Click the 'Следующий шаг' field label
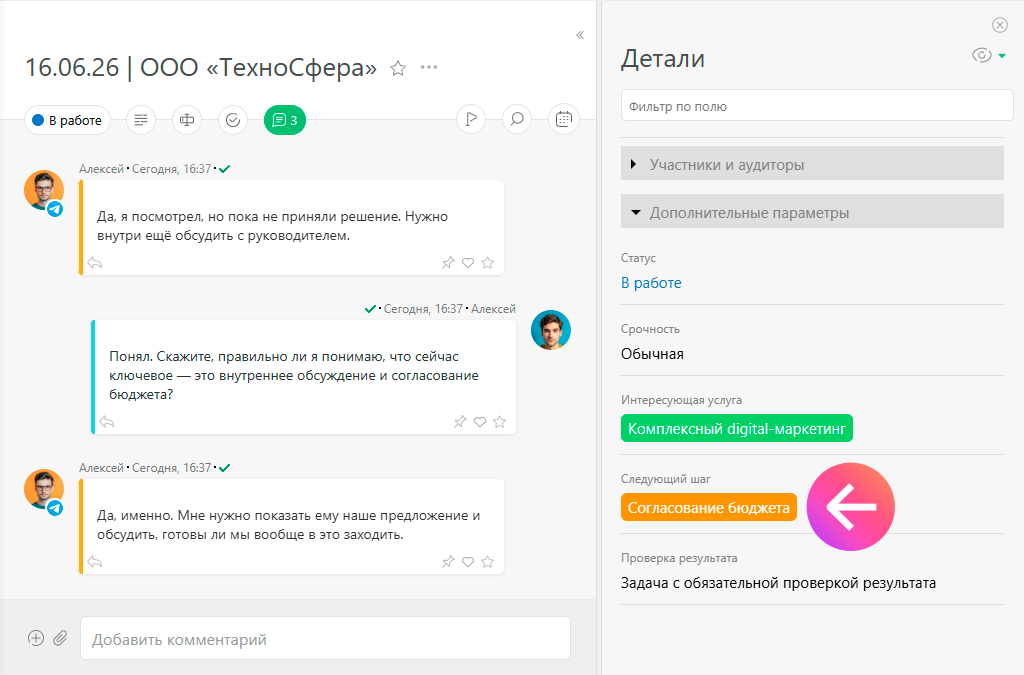Image resolution: width=1024 pixels, height=675 pixels. tap(665, 479)
